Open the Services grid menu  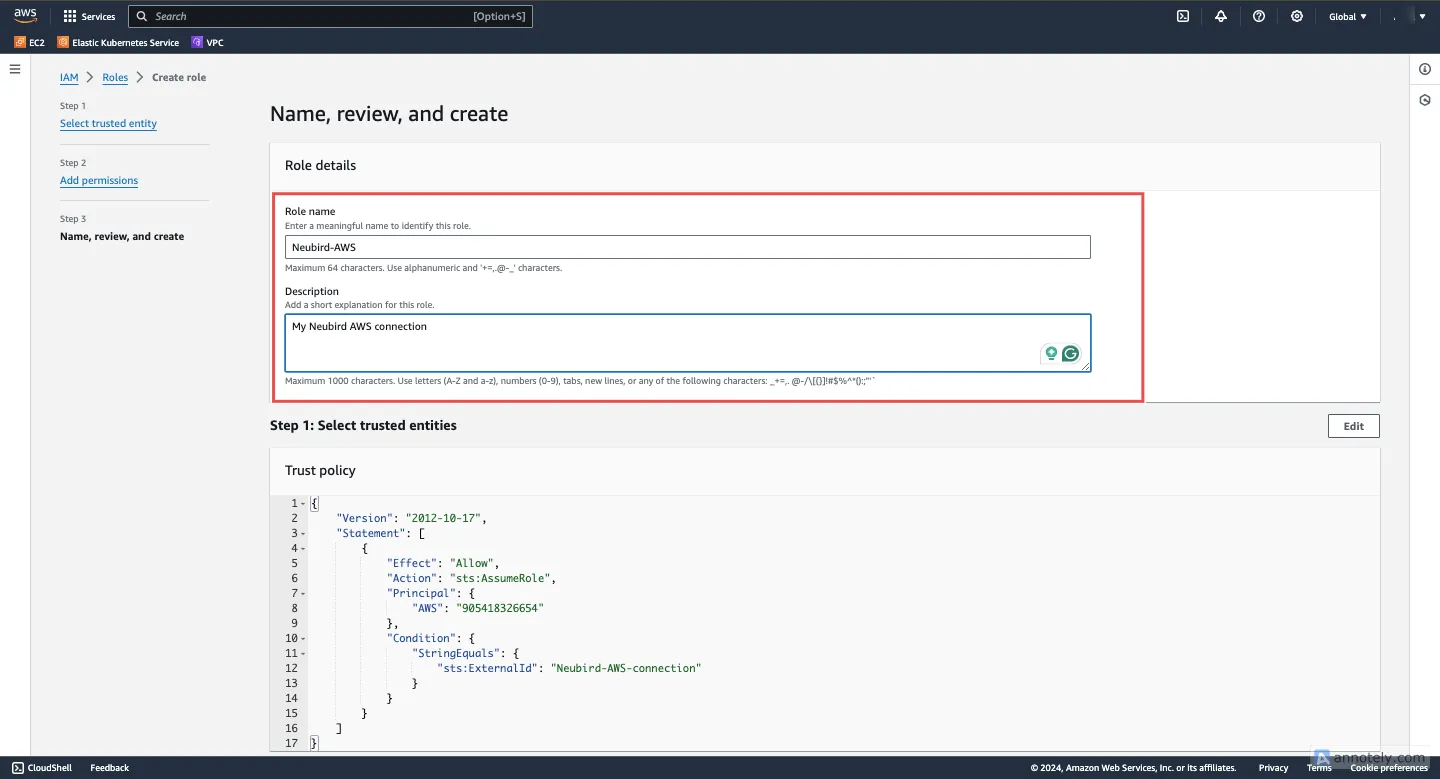click(89, 16)
